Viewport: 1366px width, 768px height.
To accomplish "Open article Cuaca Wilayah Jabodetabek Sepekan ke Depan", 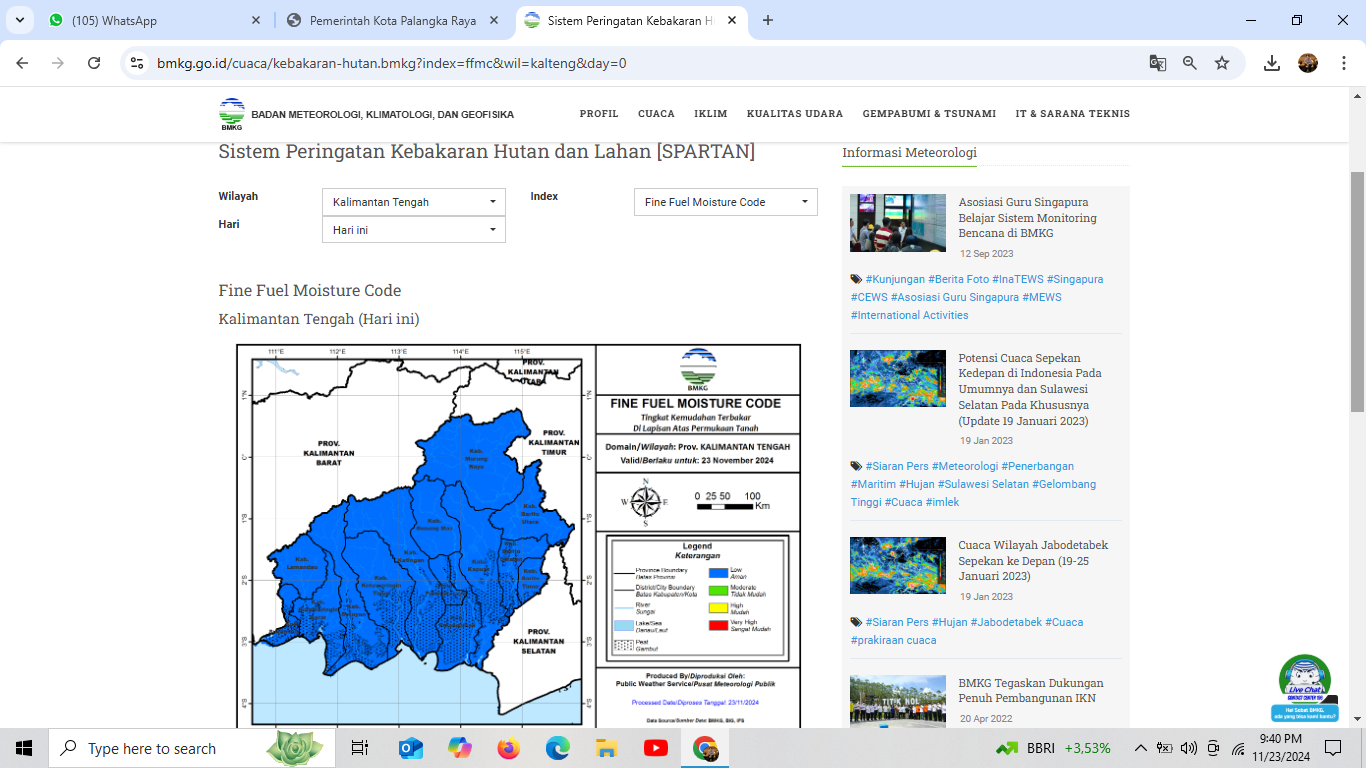I will tap(1033, 561).
